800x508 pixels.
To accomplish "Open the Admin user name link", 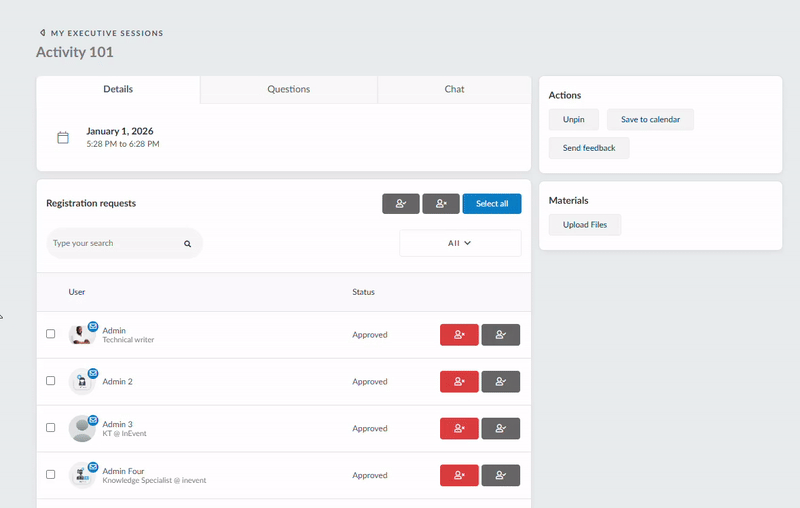I will tap(114, 331).
